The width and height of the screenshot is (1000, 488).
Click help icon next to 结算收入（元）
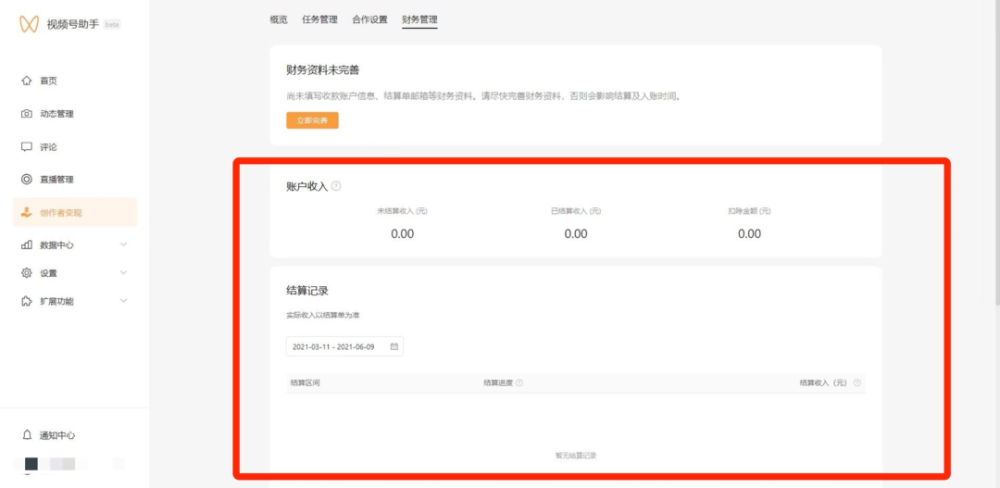tap(857, 383)
